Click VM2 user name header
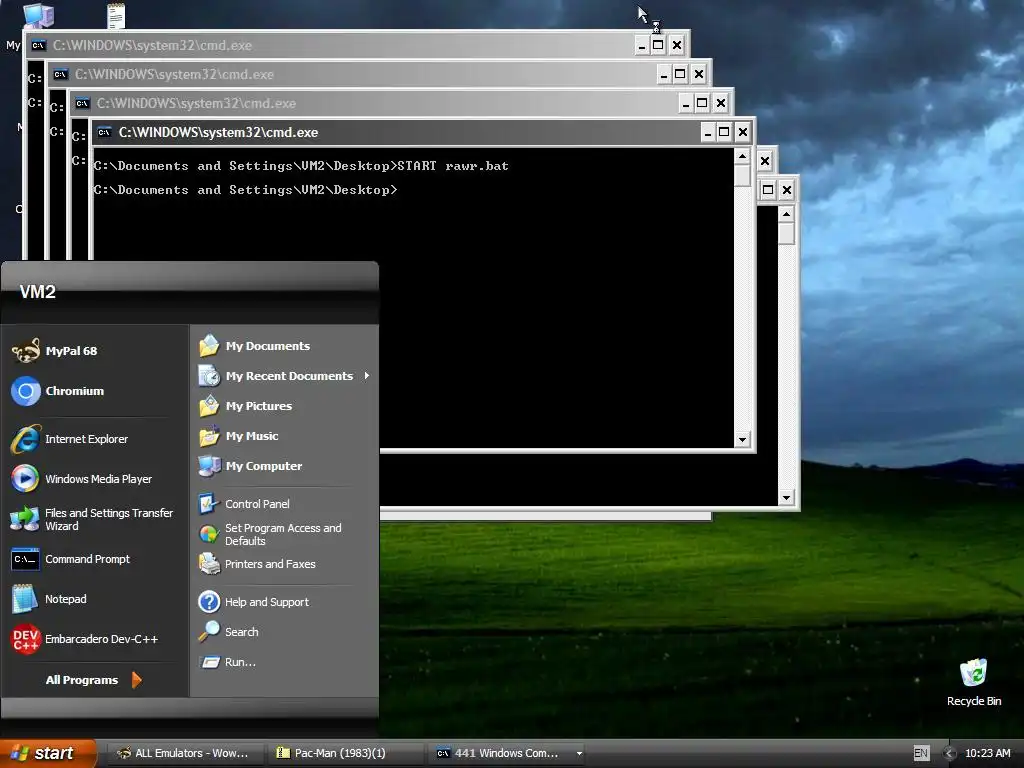 tap(38, 292)
